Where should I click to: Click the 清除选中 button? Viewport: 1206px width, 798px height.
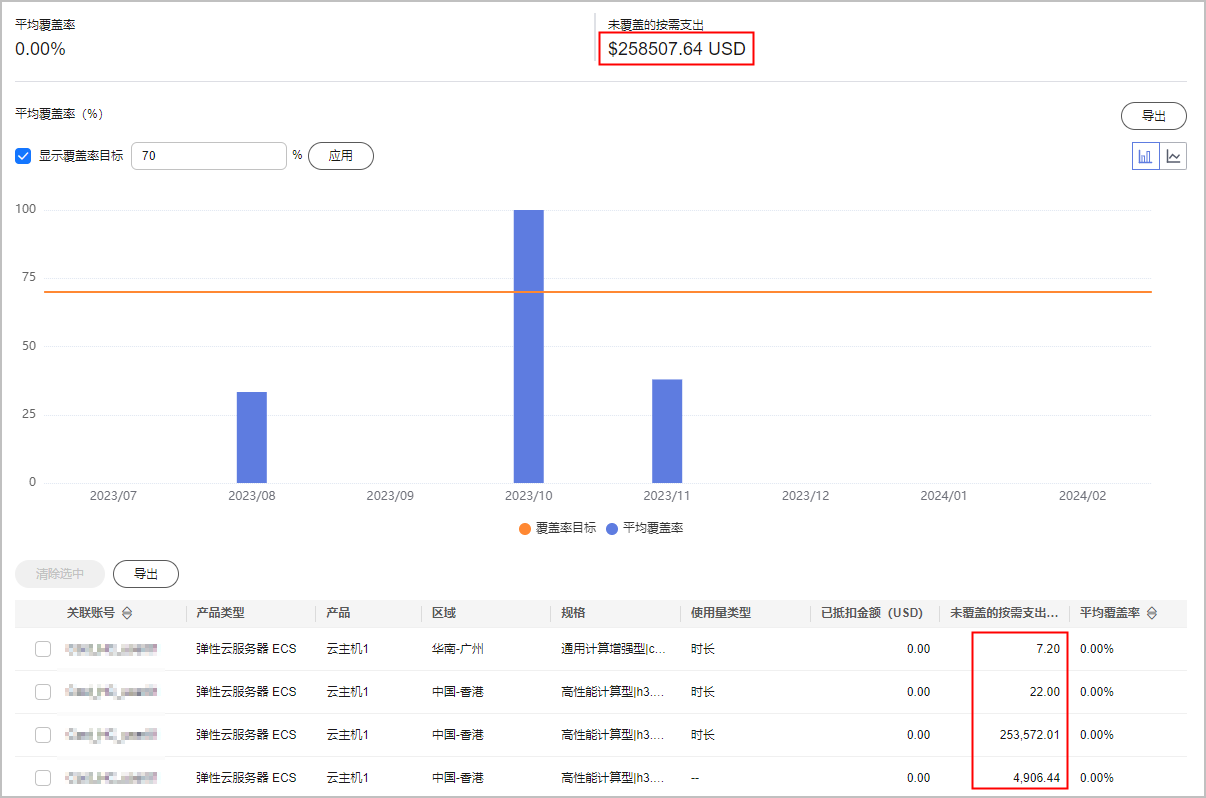coord(60,574)
